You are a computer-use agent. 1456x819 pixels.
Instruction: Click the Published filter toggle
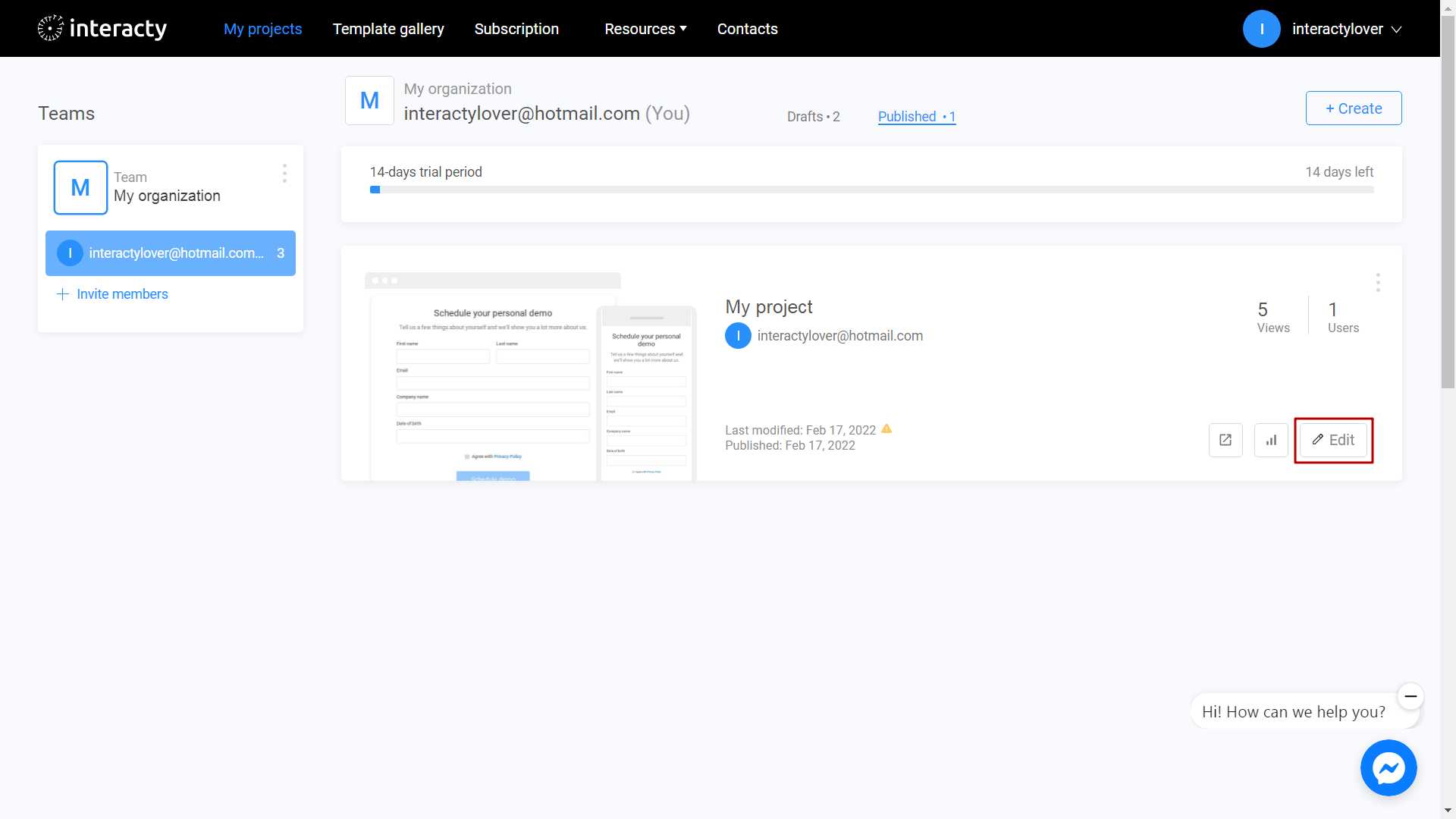[915, 115]
